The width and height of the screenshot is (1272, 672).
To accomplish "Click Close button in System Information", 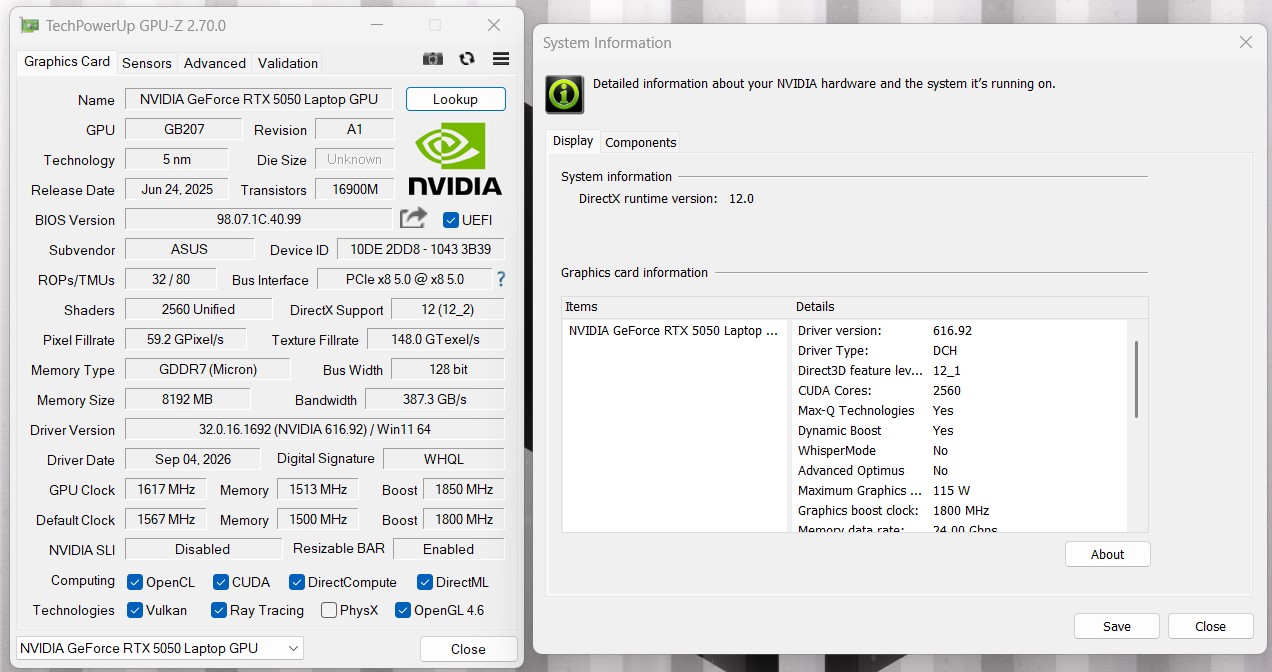I will 1210,626.
